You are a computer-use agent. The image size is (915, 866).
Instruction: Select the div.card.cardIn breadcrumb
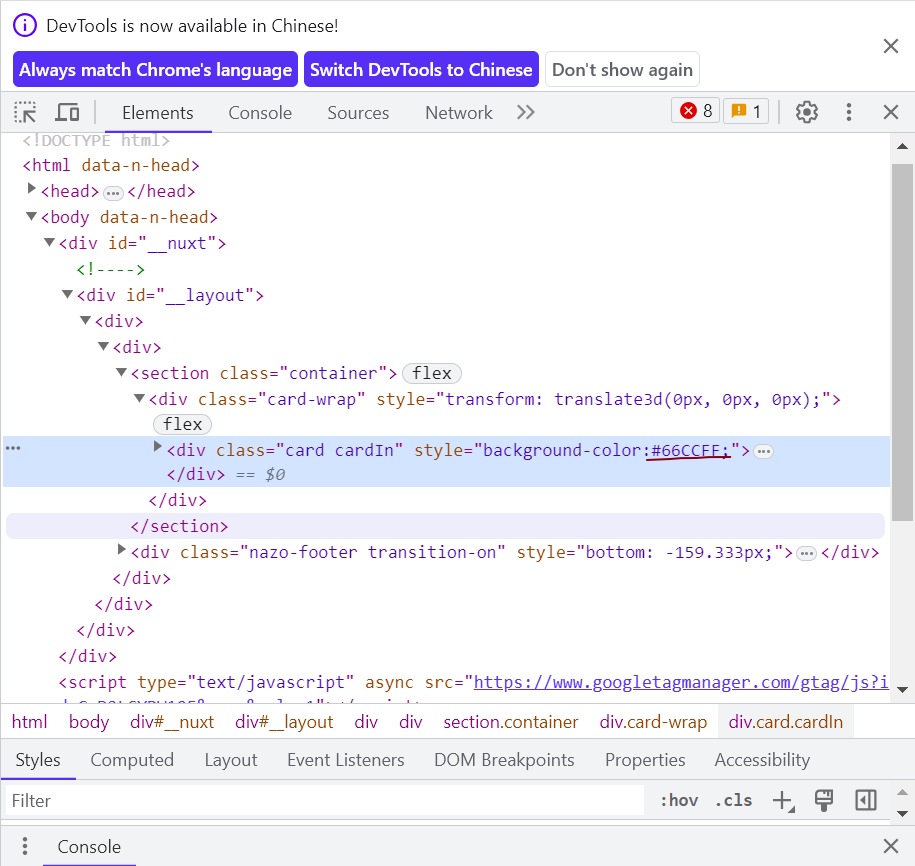click(x=785, y=722)
